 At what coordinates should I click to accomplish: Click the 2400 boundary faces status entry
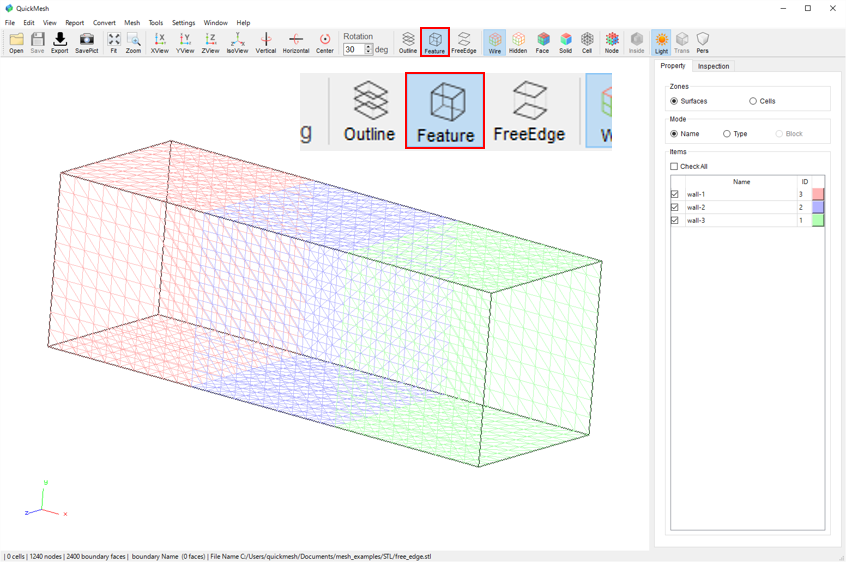pos(96,557)
